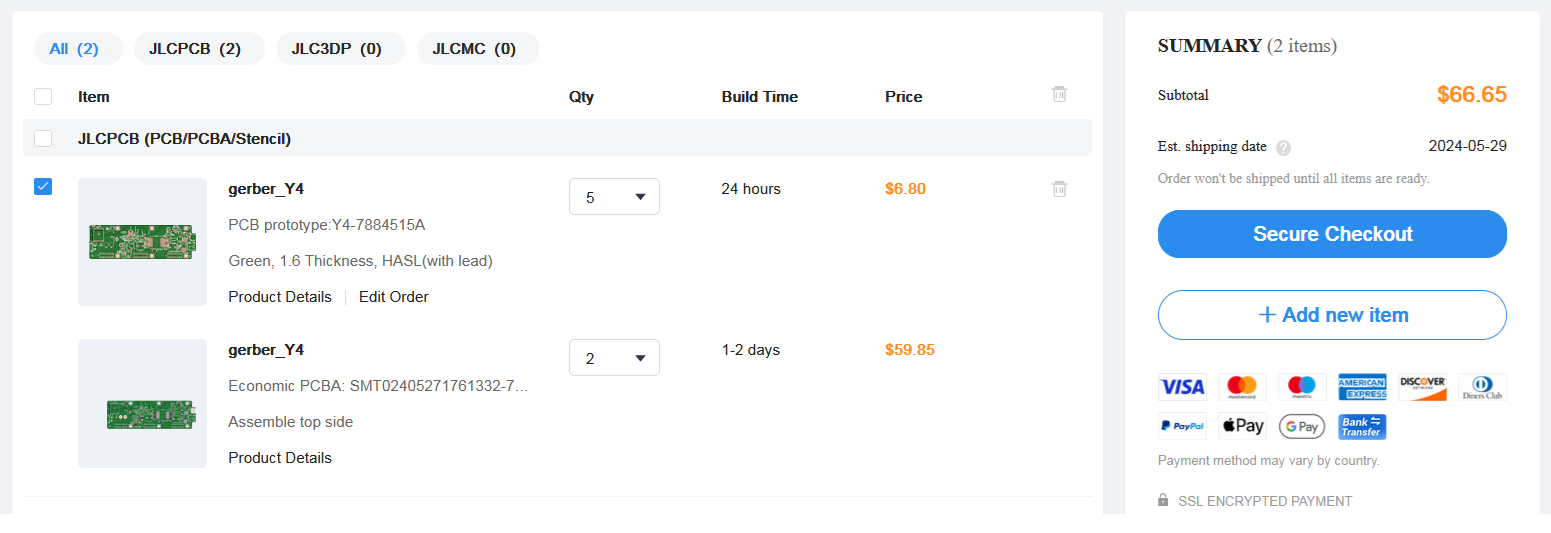Select the Google Pay logo
This screenshot has height=533, width=1551.
1302,426
